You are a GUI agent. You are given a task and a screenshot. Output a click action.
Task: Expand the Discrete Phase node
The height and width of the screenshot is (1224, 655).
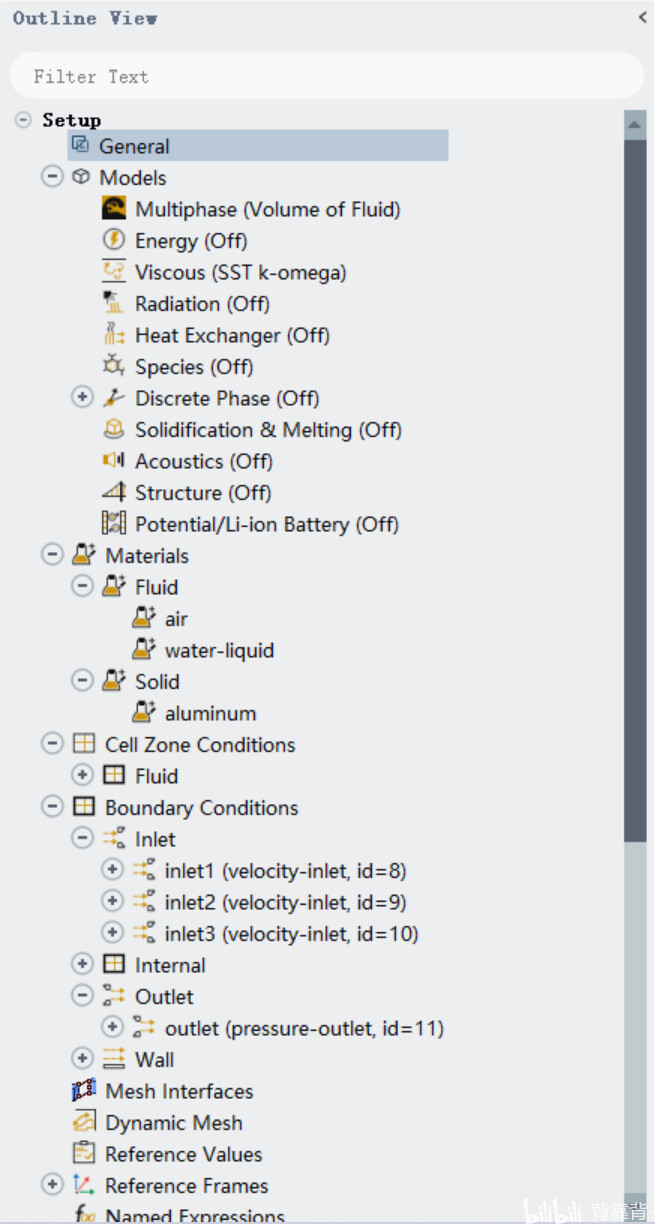82,398
